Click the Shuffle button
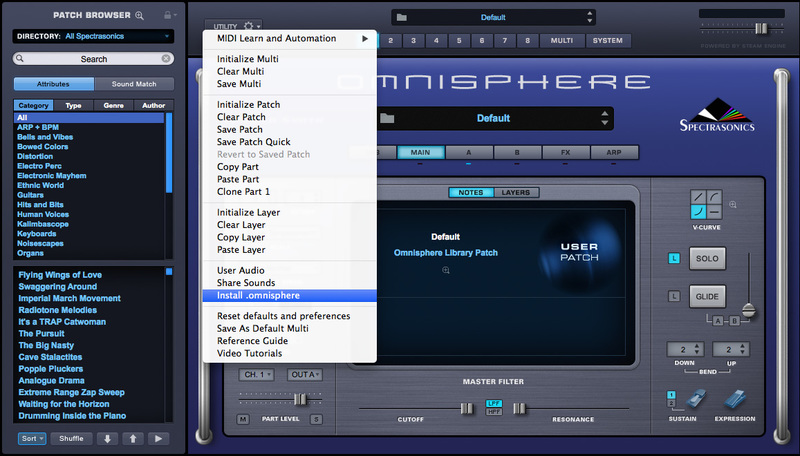 [x=70, y=438]
